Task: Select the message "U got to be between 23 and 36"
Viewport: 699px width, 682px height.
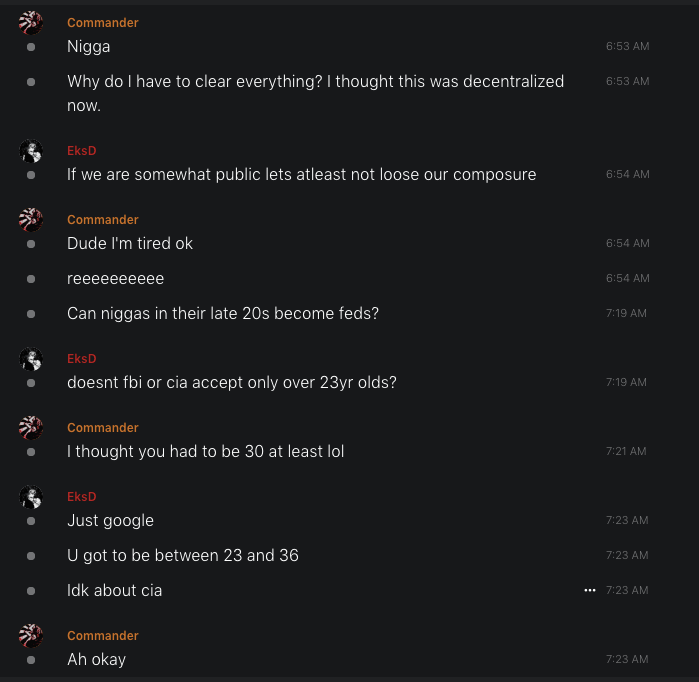Action: (x=183, y=555)
